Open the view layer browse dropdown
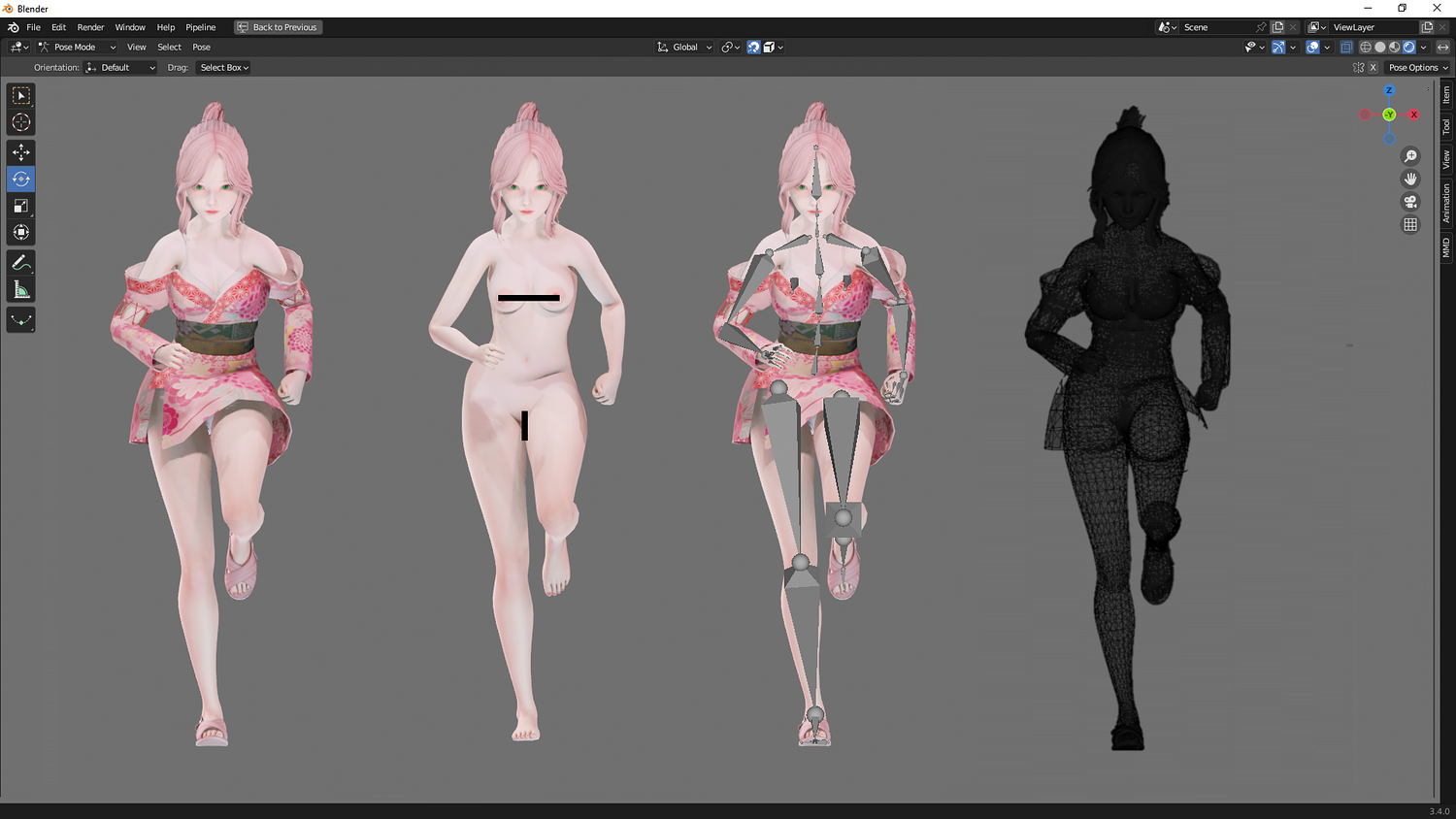Viewport: 1456px width, 819px height. (x=1317, y=27)
